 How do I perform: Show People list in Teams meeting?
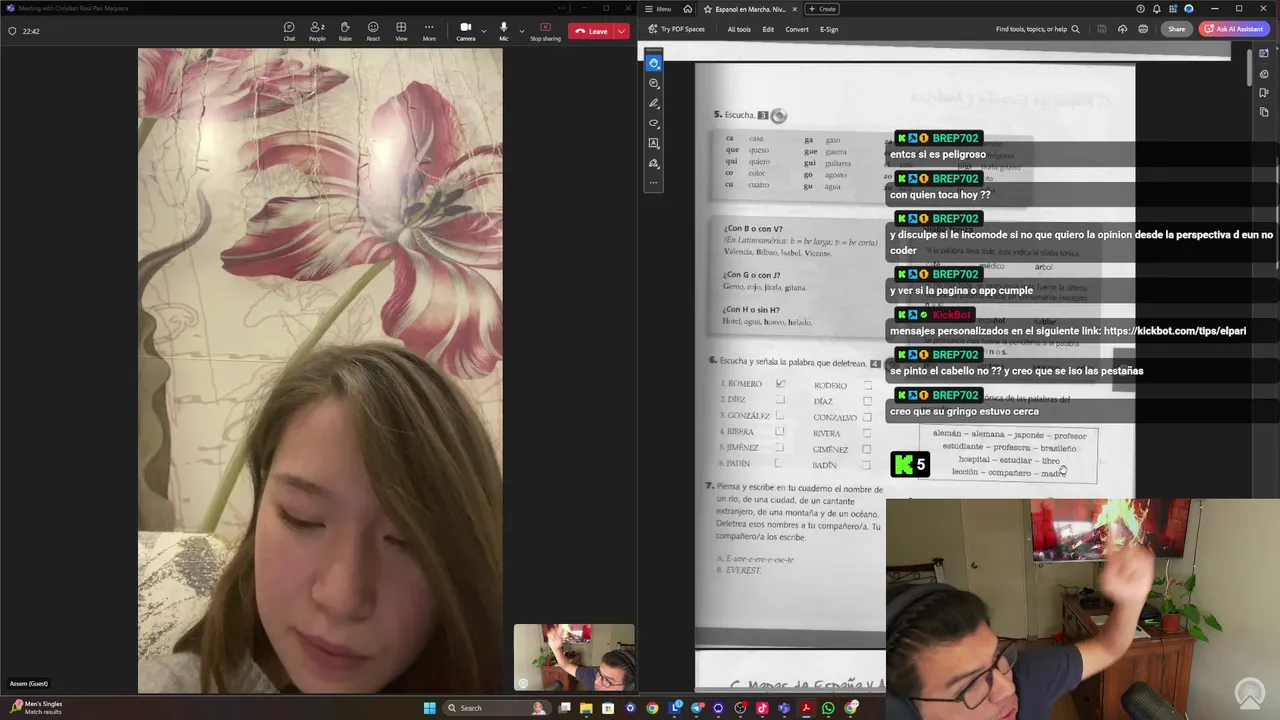tap(317, 31)
